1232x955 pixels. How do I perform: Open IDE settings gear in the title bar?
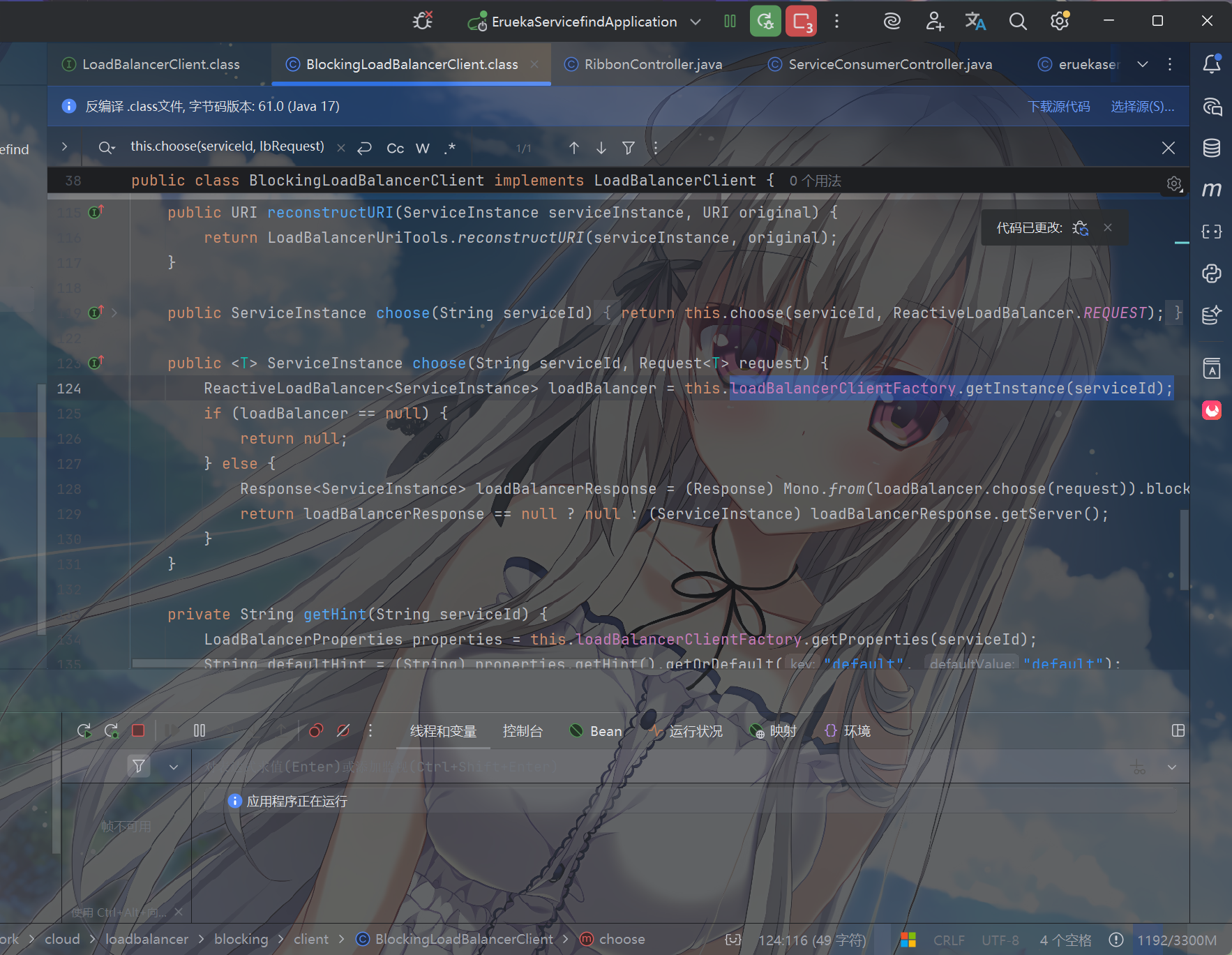1060,22
